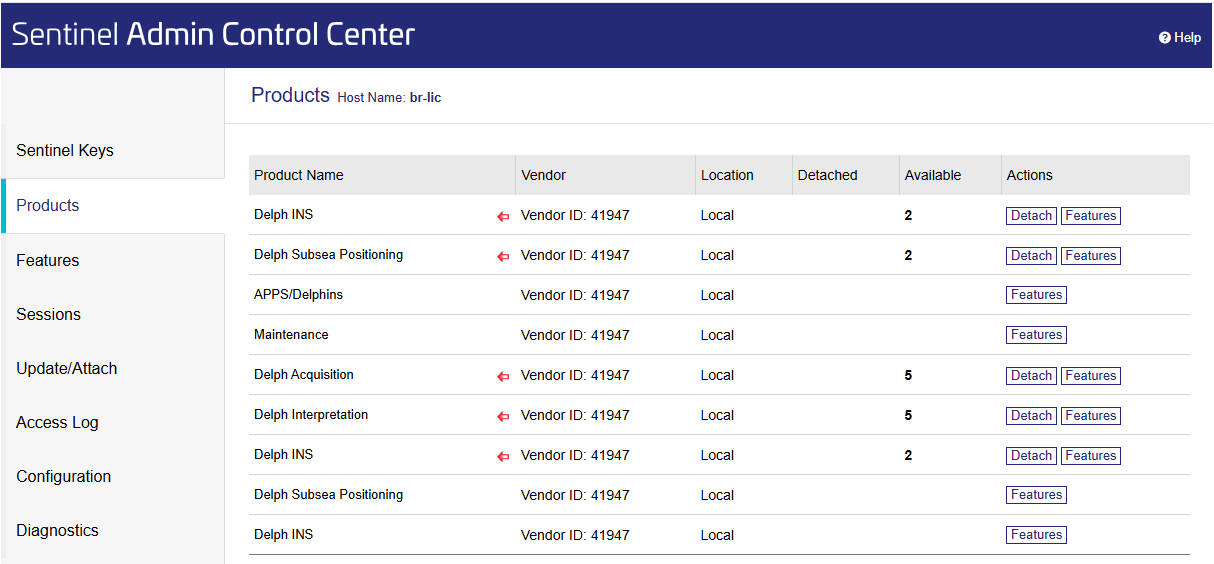
Task: Open Features for Delph Acquisition
Action: 1090,376
